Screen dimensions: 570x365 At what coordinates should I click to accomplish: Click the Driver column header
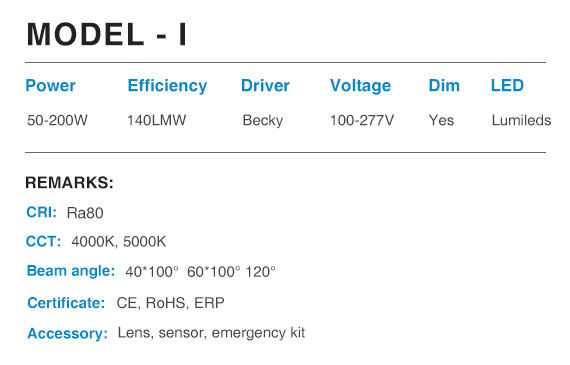click(265, 86)
